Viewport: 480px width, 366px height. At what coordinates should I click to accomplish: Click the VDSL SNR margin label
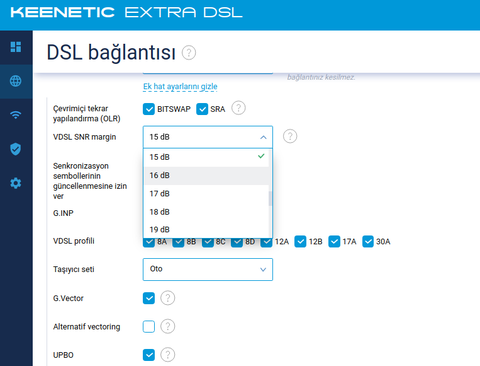click(84, 137)
